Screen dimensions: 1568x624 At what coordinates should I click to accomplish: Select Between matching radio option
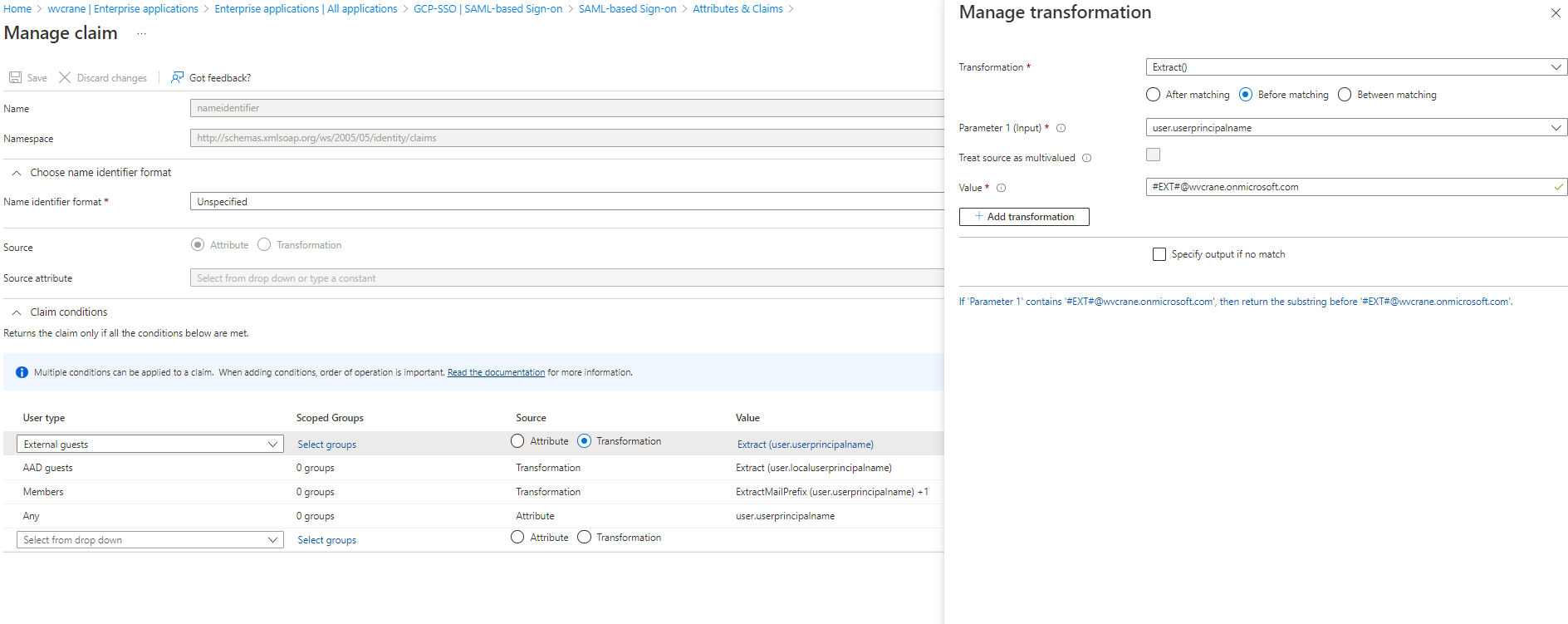point(1345,95)
